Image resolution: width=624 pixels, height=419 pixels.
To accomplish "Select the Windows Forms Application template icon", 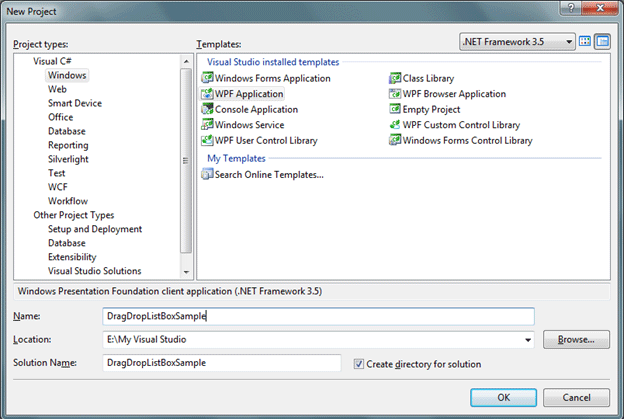I will (207, 78).
